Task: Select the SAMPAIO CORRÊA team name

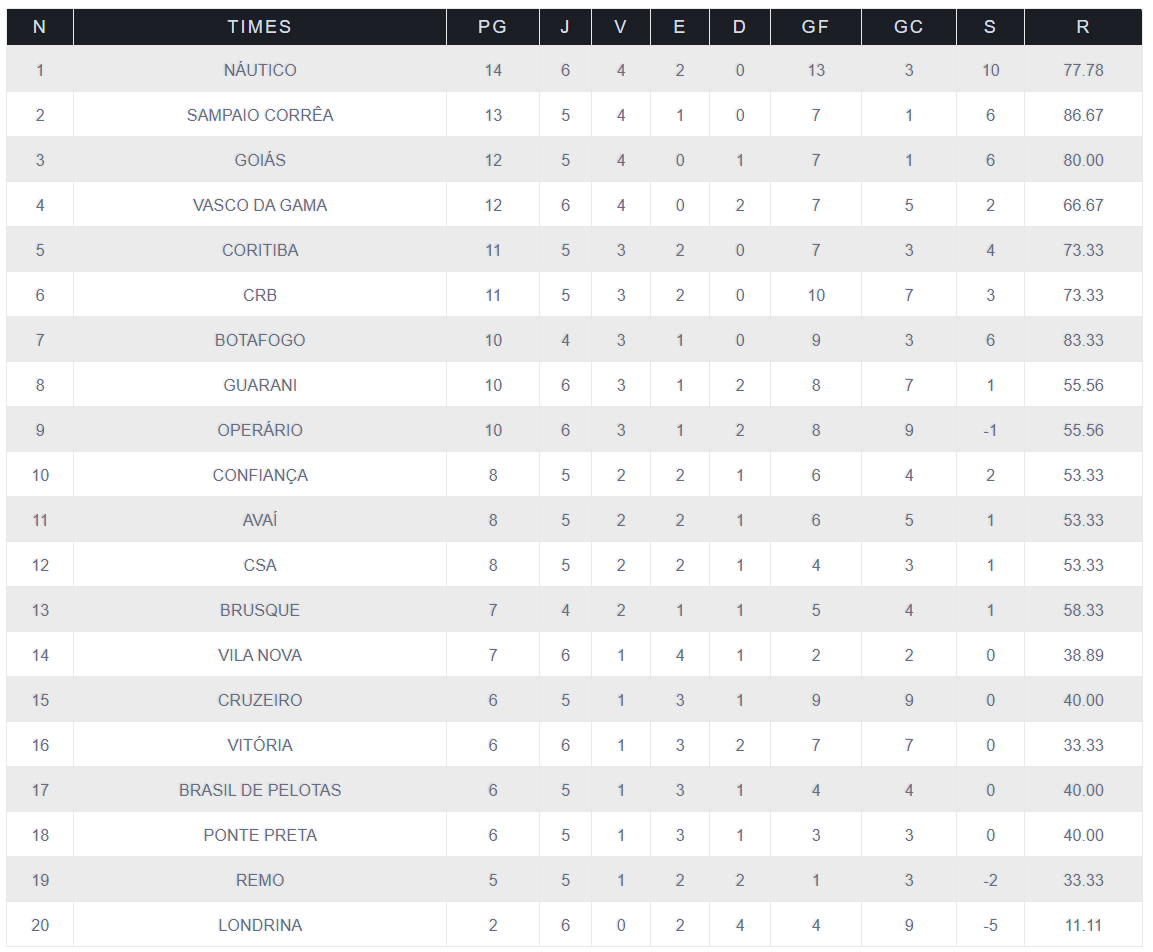Action: coord(260,115)
